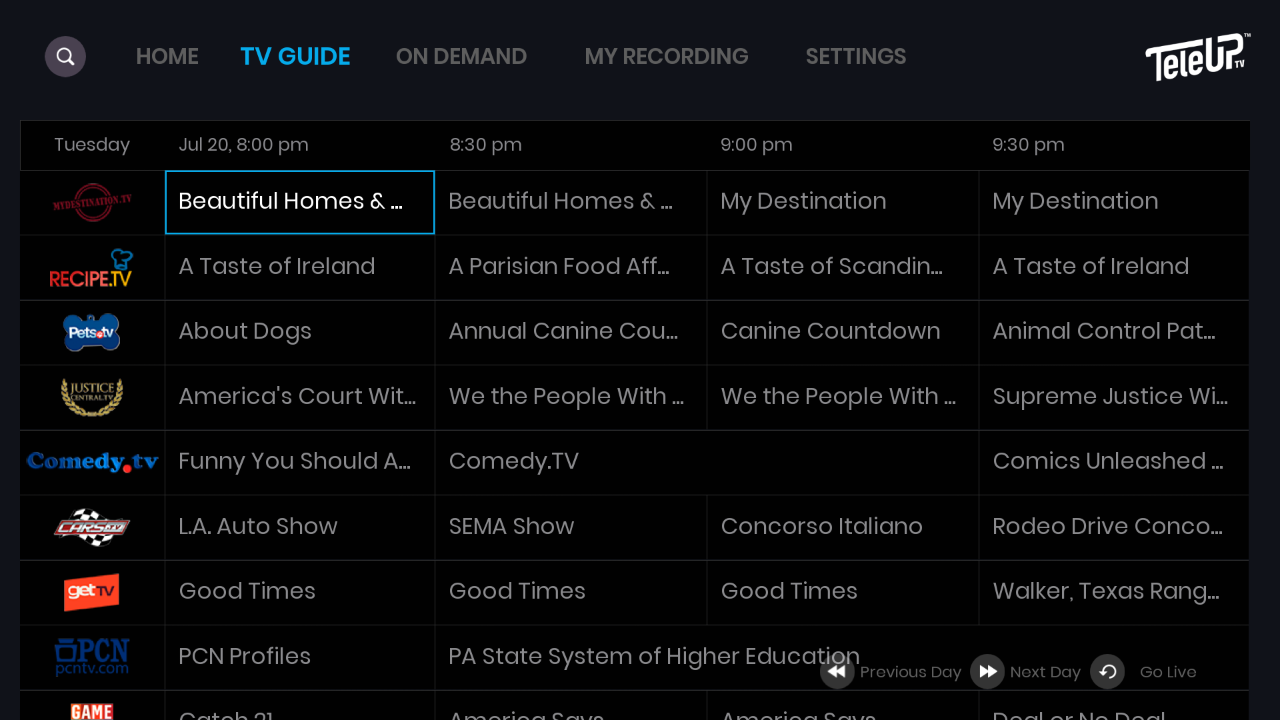This screenshot has width=1280, height=720.
Task: Select the highlighted Beautiful Homes program
Action: [x=299, y=202]
